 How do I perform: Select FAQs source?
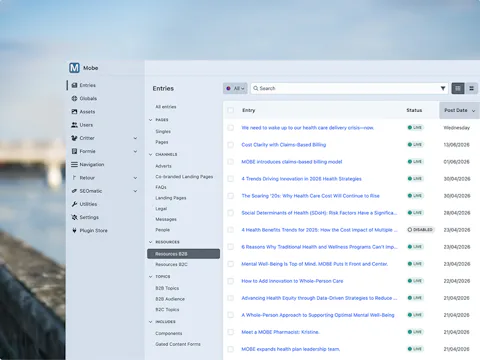pos(161,187)
